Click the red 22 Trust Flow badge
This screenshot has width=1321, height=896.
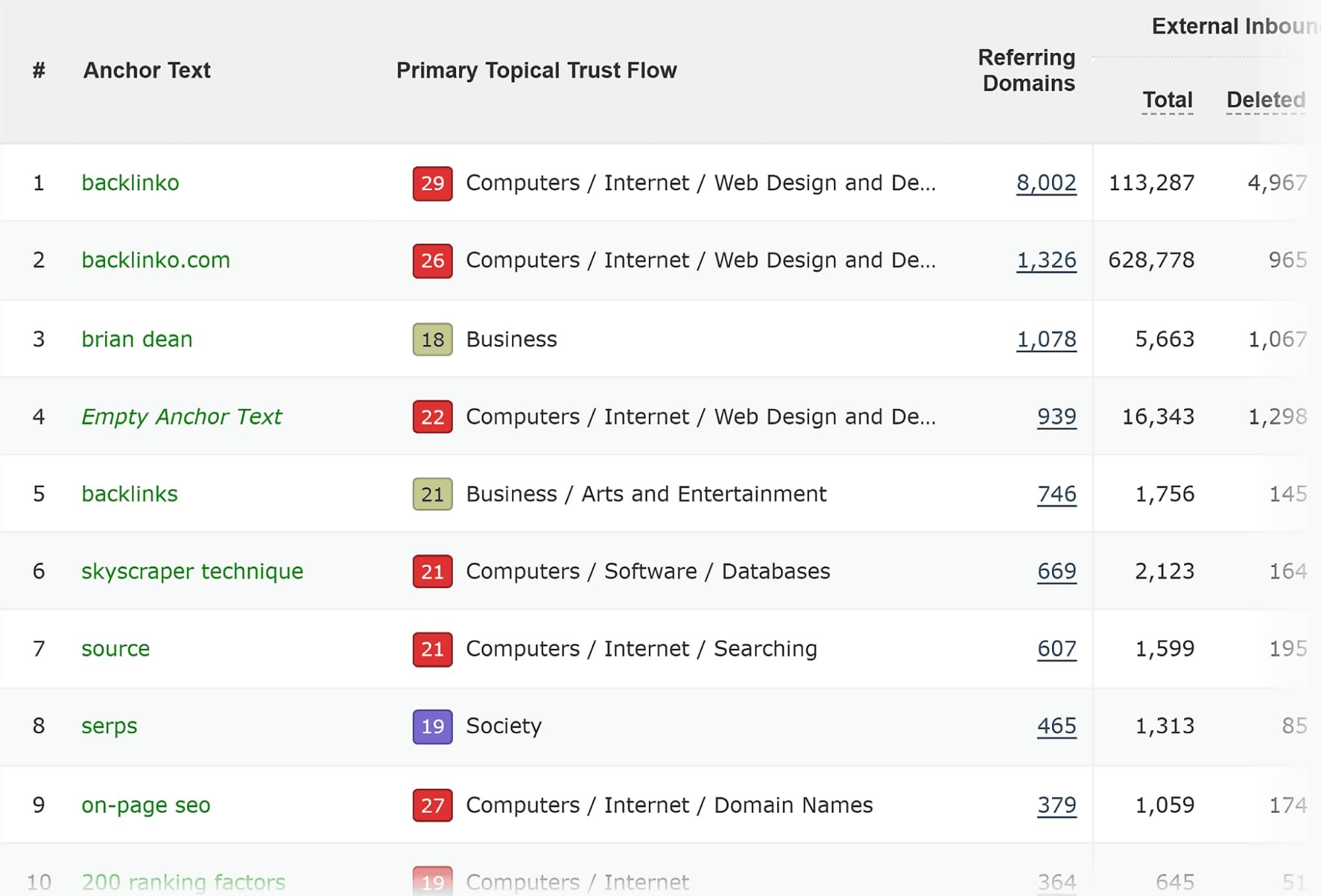(x=433, y=417)
